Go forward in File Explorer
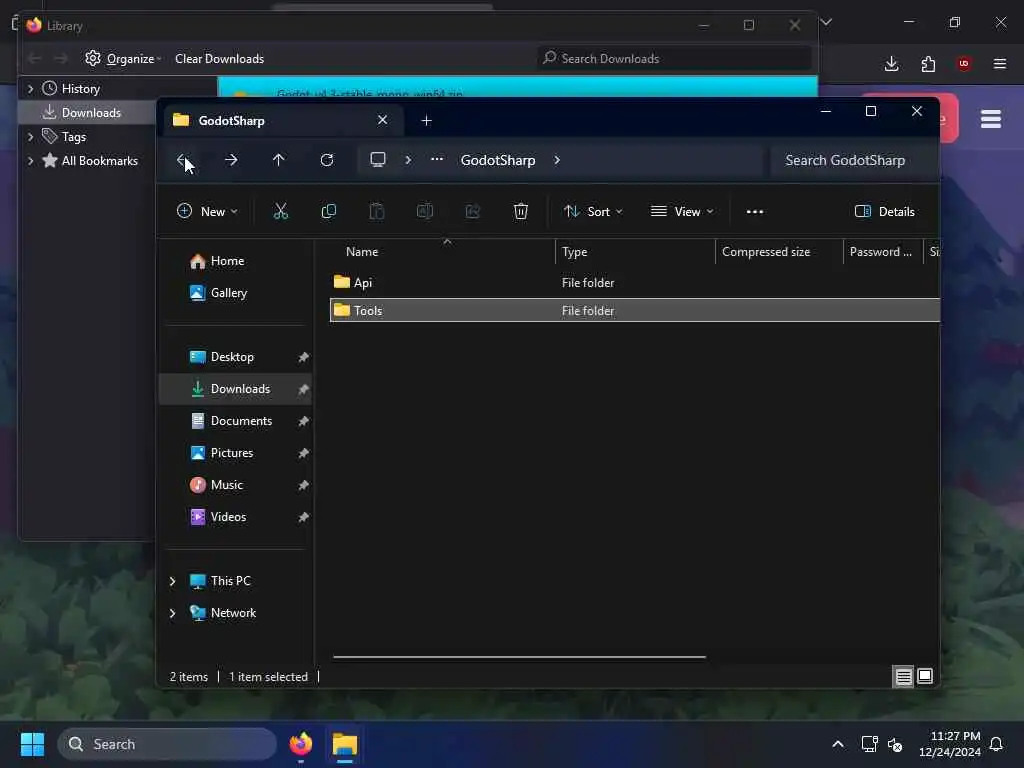1024x768 pixels. pyautogui.click(x=231, y=160)
